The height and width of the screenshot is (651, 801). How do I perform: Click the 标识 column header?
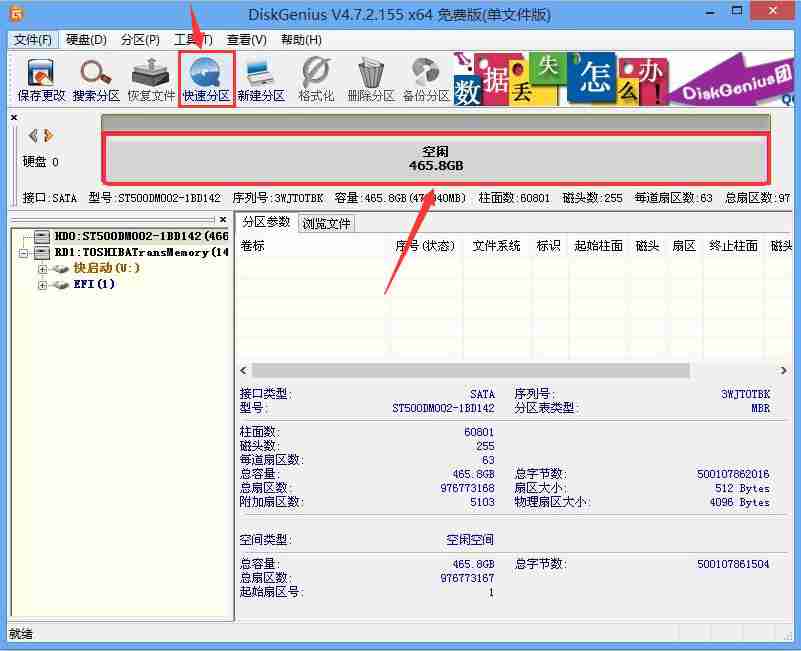tap(548, 246)
